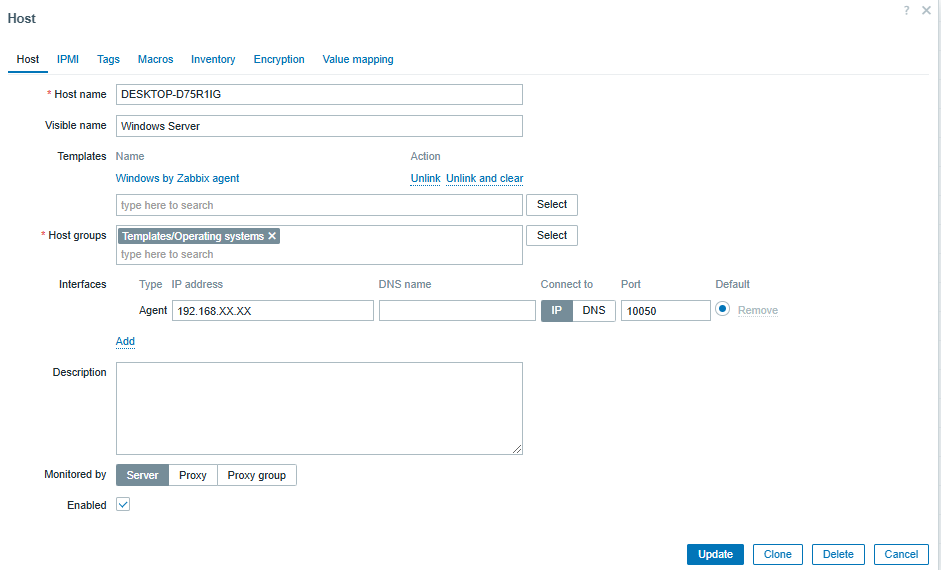This screenshot has height=570, width=941.
Task: Click the Cancel button
Action: pos(901,554)
